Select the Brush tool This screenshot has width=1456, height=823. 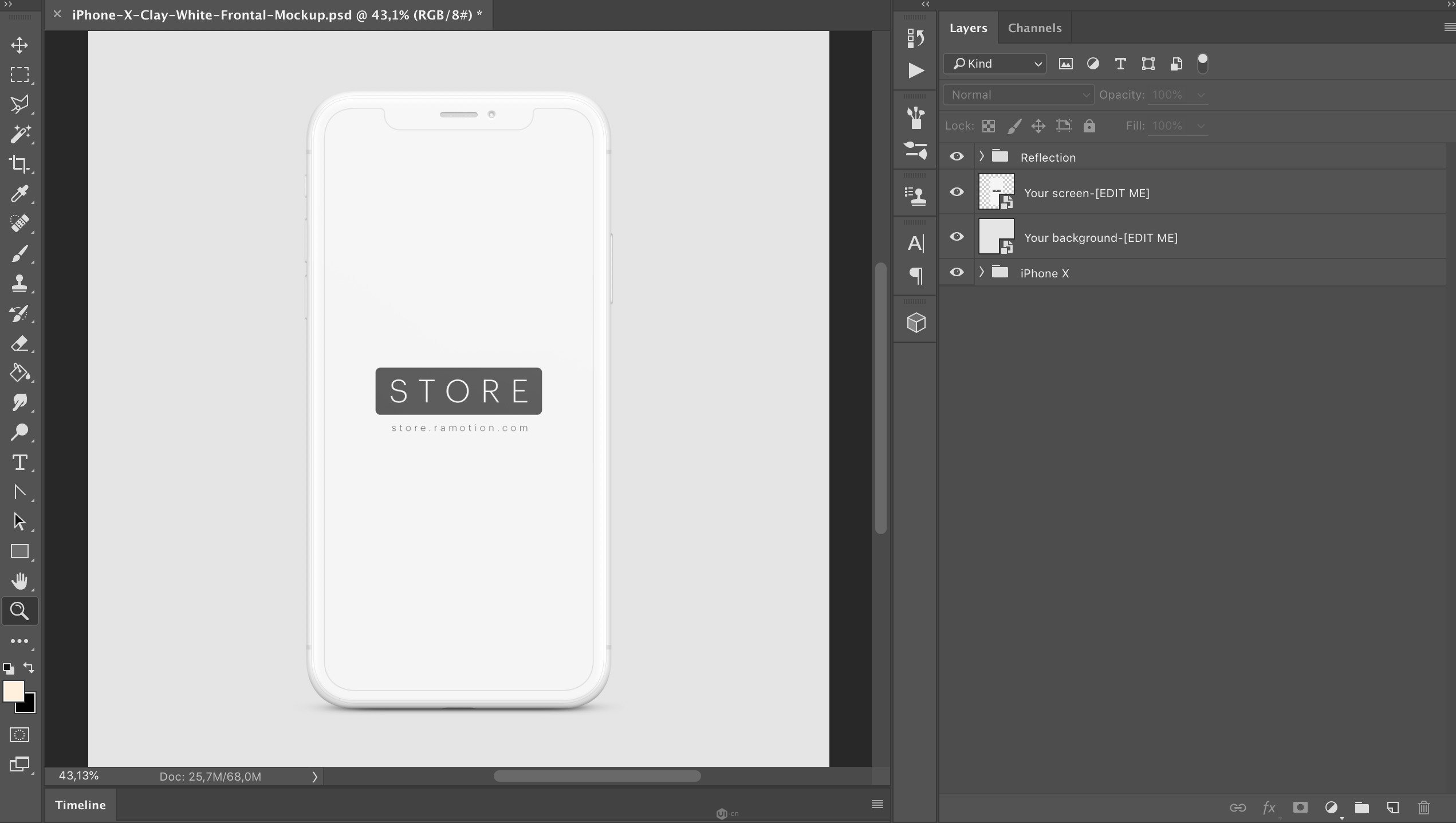19,253
